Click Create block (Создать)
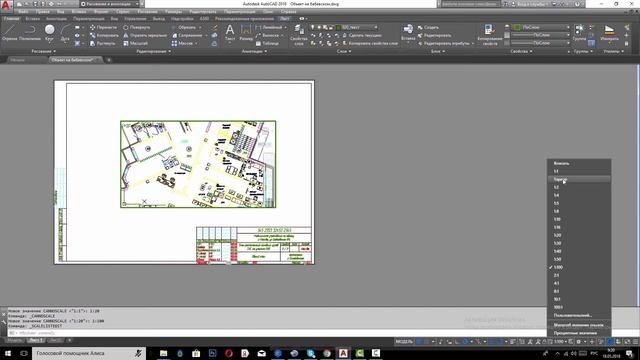 pos(428,27)
